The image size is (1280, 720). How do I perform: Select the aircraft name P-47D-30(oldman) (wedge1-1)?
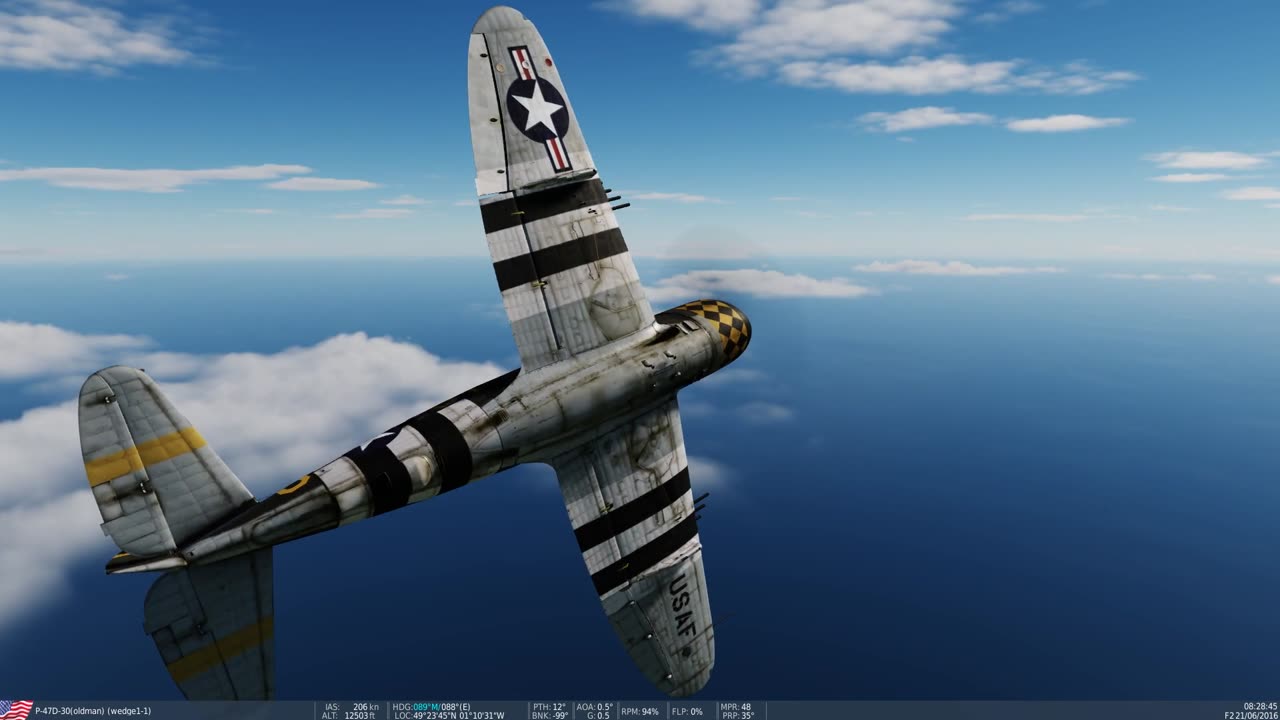(93, 711)
